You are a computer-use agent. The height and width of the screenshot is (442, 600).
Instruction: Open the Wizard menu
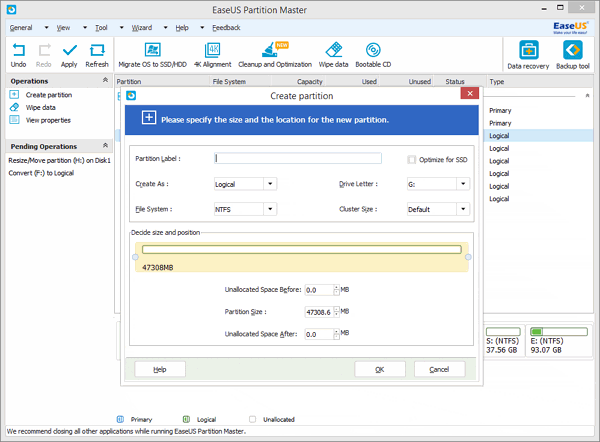[x=142, y=28]
